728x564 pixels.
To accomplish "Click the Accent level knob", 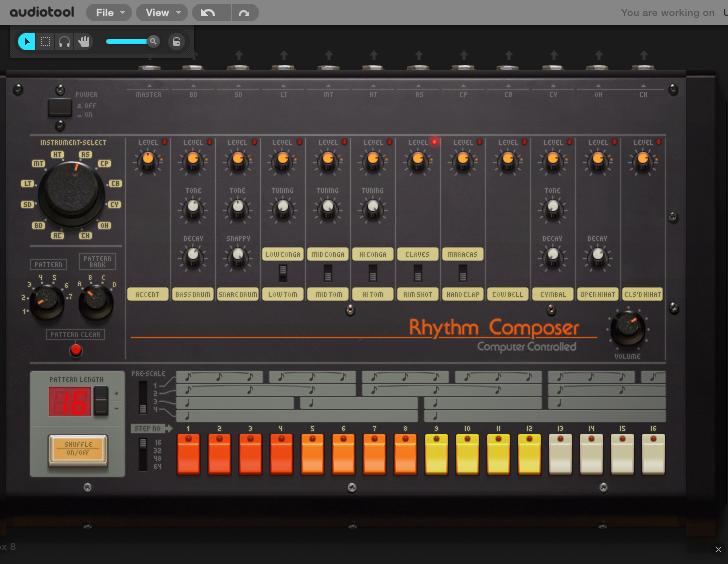I will coord(148,161).
